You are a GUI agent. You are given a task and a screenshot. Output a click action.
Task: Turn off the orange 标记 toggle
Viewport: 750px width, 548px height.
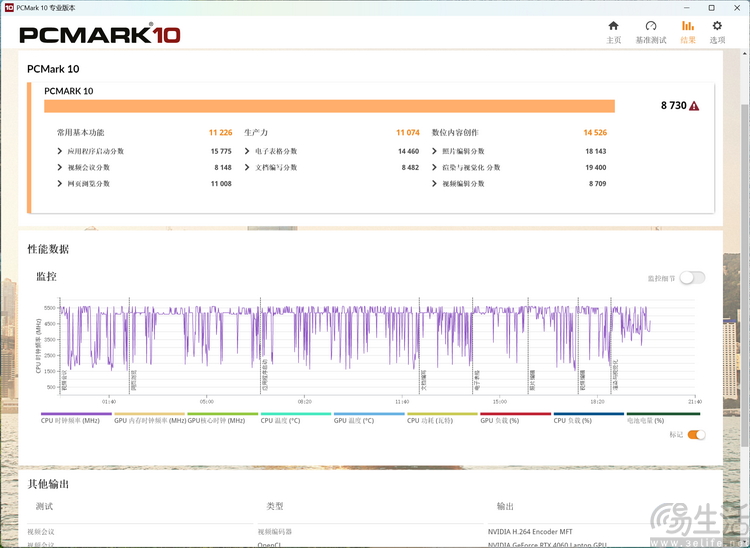696,435
